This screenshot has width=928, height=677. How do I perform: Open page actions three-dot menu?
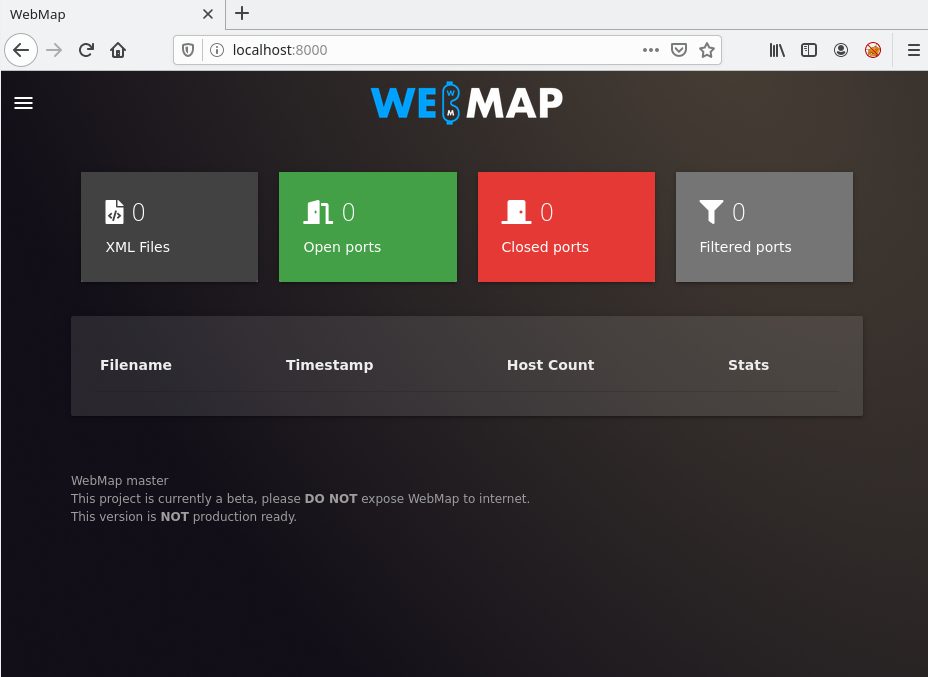pos(650,50)
